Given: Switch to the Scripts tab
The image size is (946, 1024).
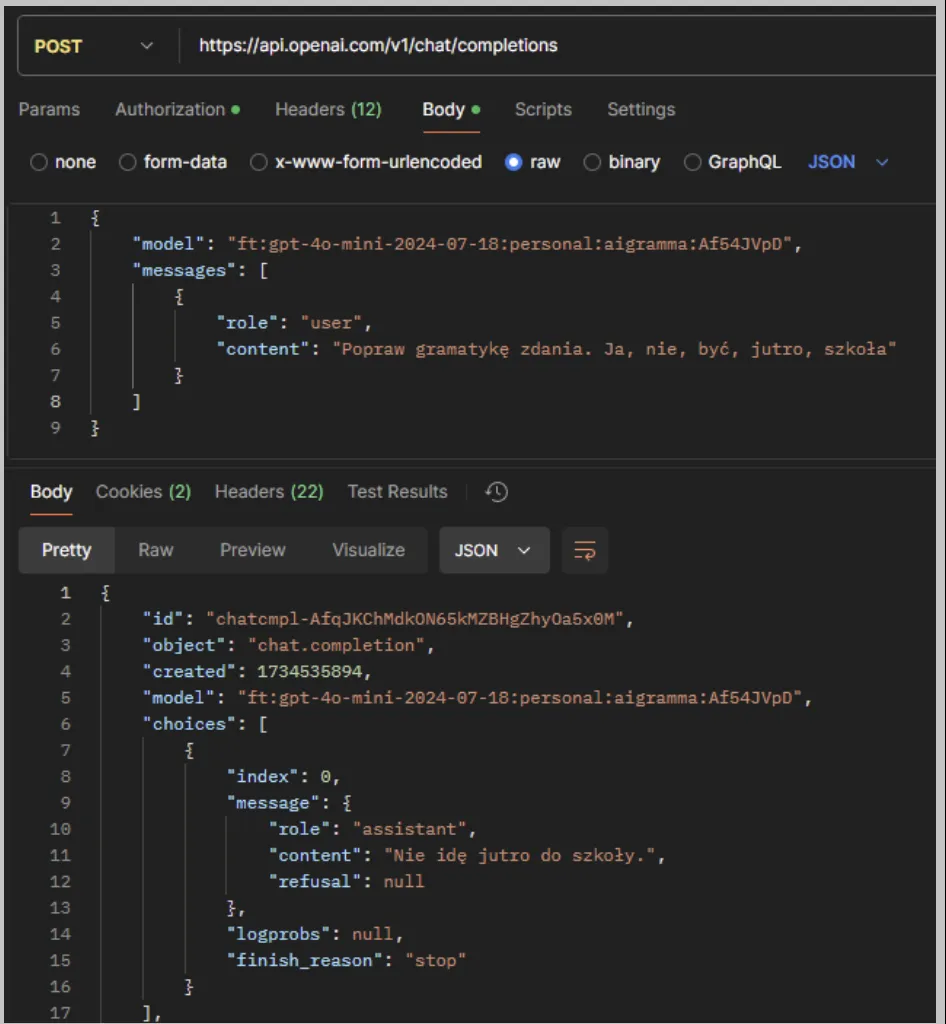Looking at the screenshot, I should pyautogui.click(x=543, y=110).
